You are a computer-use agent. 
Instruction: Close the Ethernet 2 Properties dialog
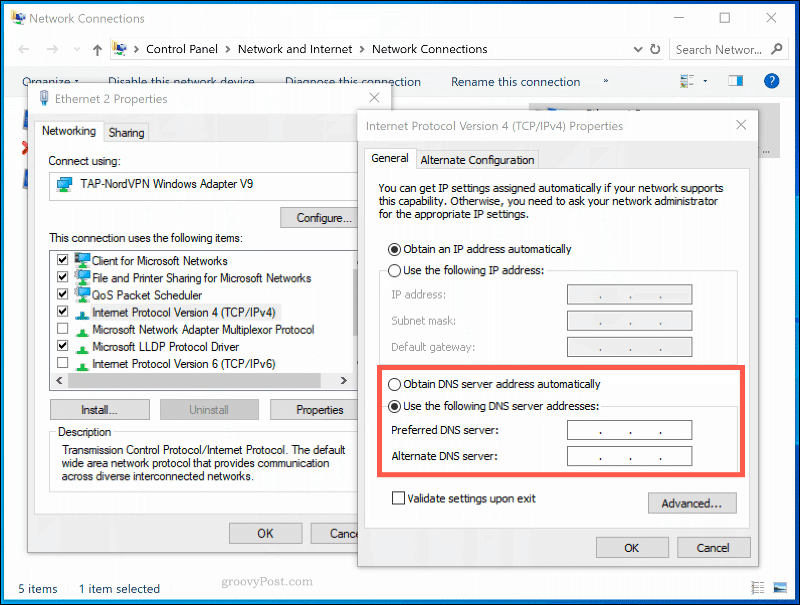coord(374,97)
